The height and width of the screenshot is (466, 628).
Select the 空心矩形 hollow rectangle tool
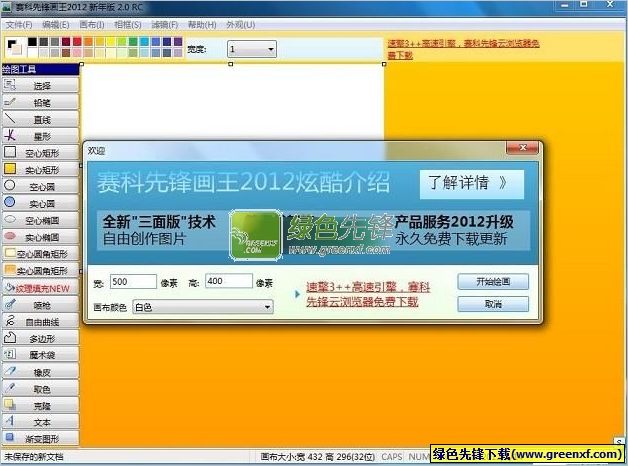click(40, 153)
